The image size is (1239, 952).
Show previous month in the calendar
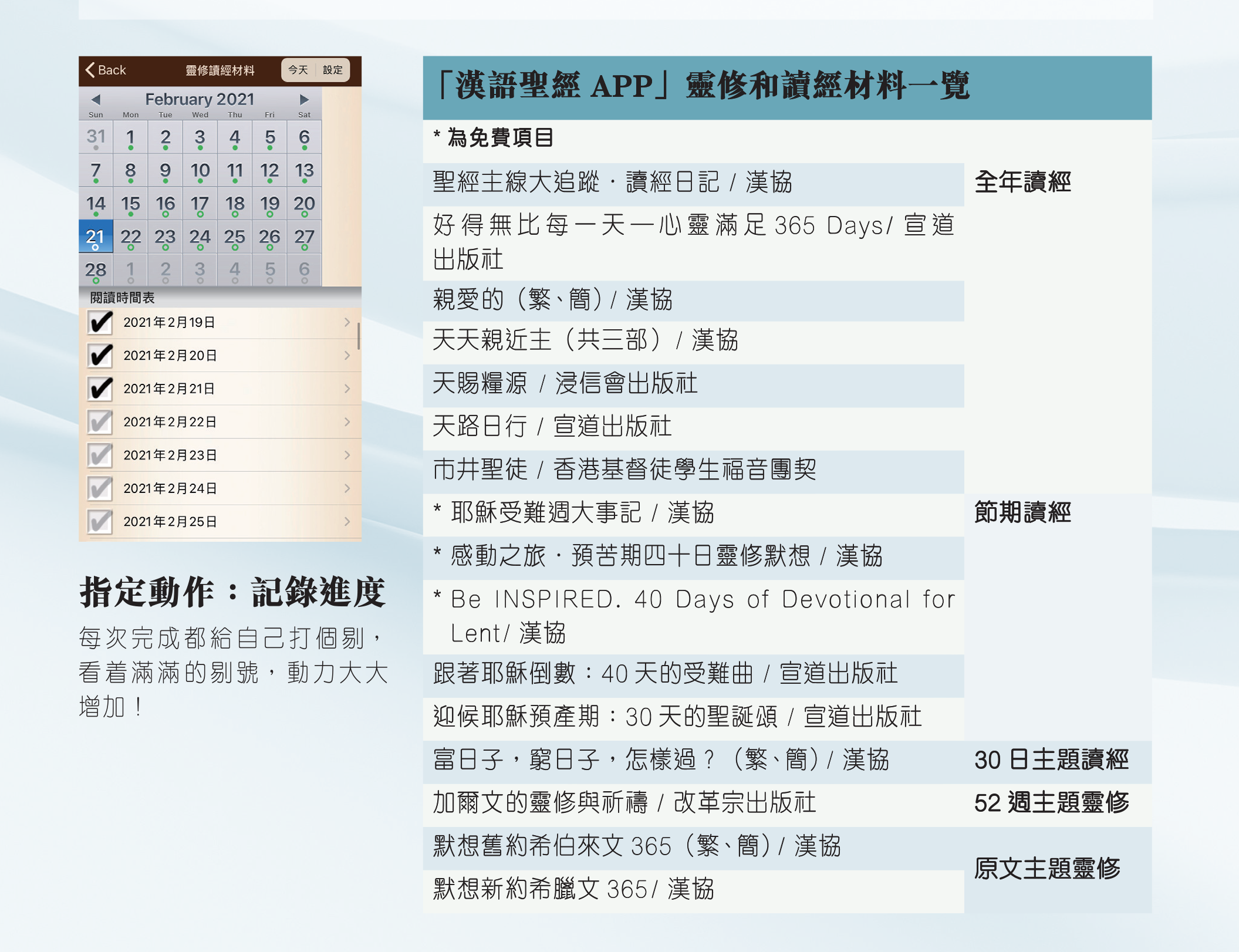click(x=96, y=99)
